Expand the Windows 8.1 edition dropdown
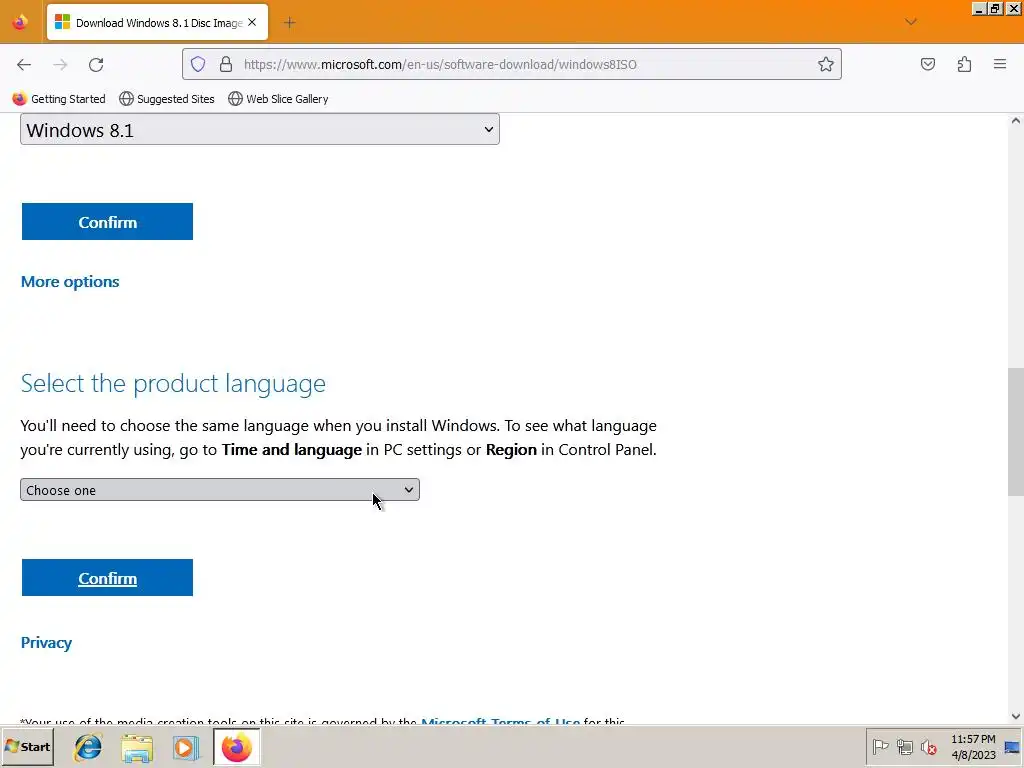The height and width of the screenshot is (768, 1024). click(x=260, y=129)
